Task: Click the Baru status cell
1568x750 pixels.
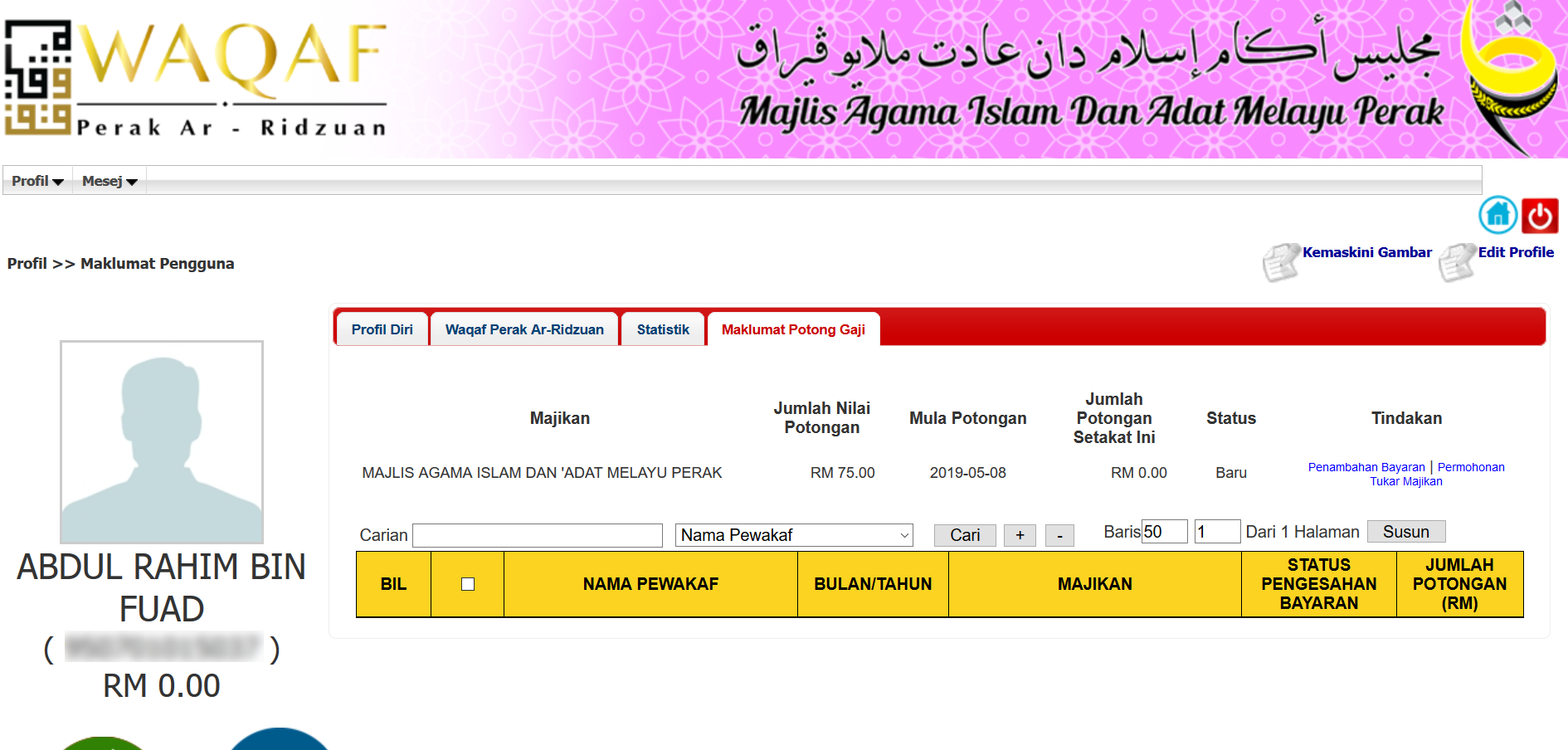Action: [x=1231, y=473]
